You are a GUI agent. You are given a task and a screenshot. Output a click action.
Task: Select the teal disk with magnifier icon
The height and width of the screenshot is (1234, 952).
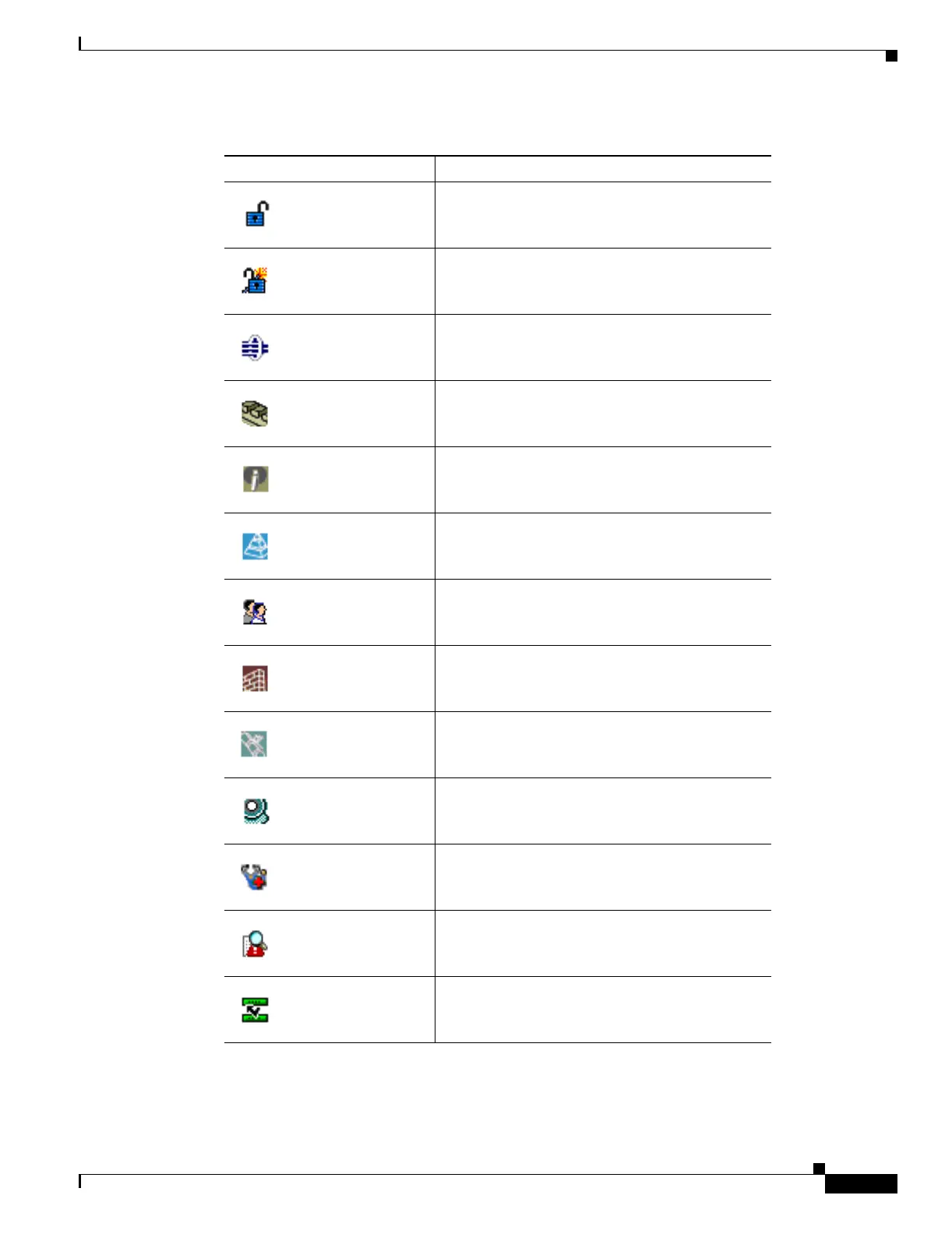tap(256, 812)
